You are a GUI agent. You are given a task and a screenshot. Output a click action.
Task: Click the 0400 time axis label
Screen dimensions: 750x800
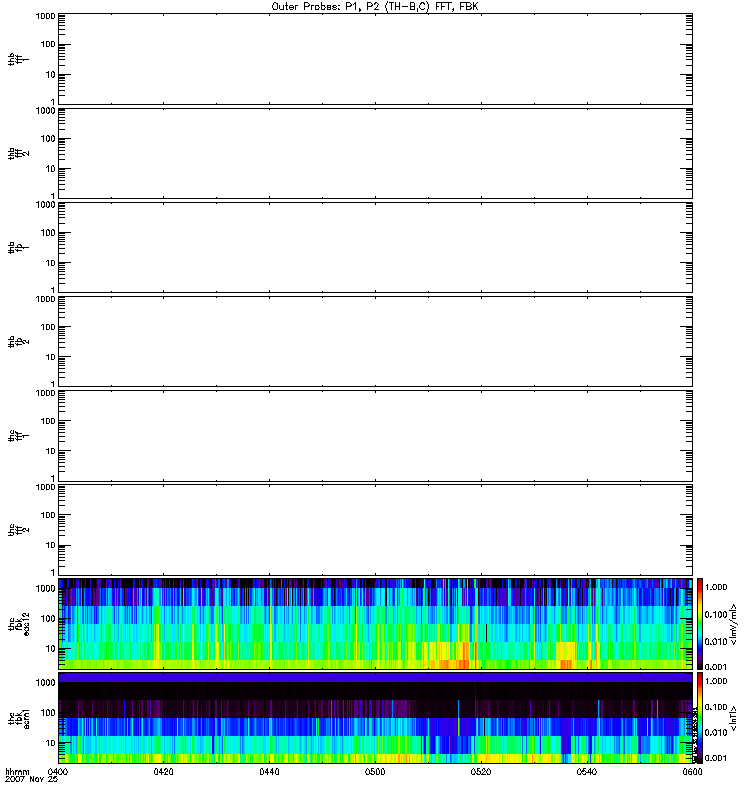(x=57, y=771)
